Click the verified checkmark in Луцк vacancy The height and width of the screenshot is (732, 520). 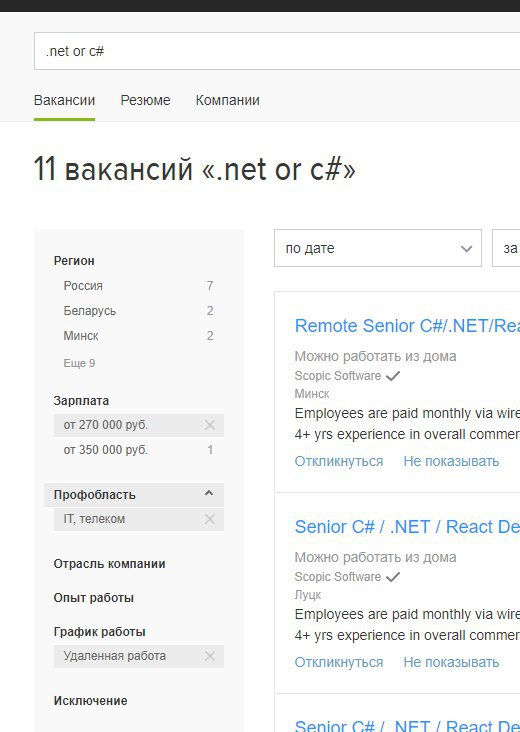pyautogui.click(x=393, y=577)
